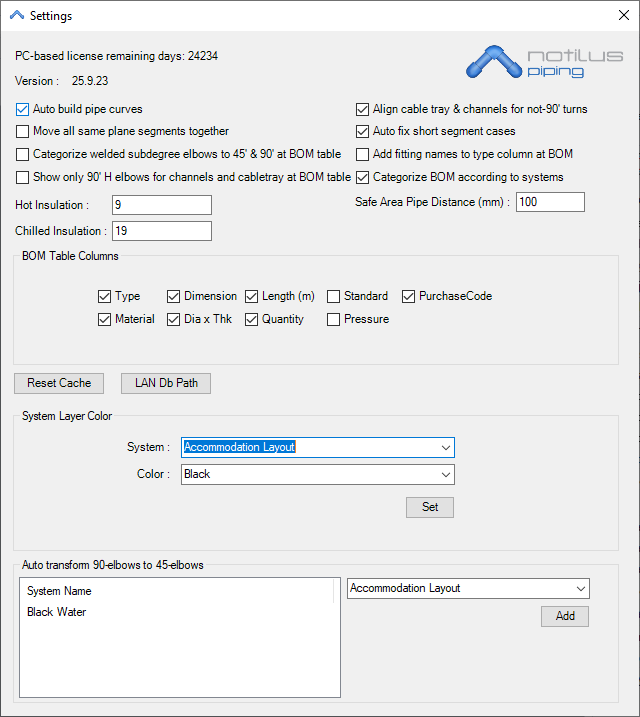640x717 pixels.
Task: Click Add to include system for elbows
Action: coord(565,616)
